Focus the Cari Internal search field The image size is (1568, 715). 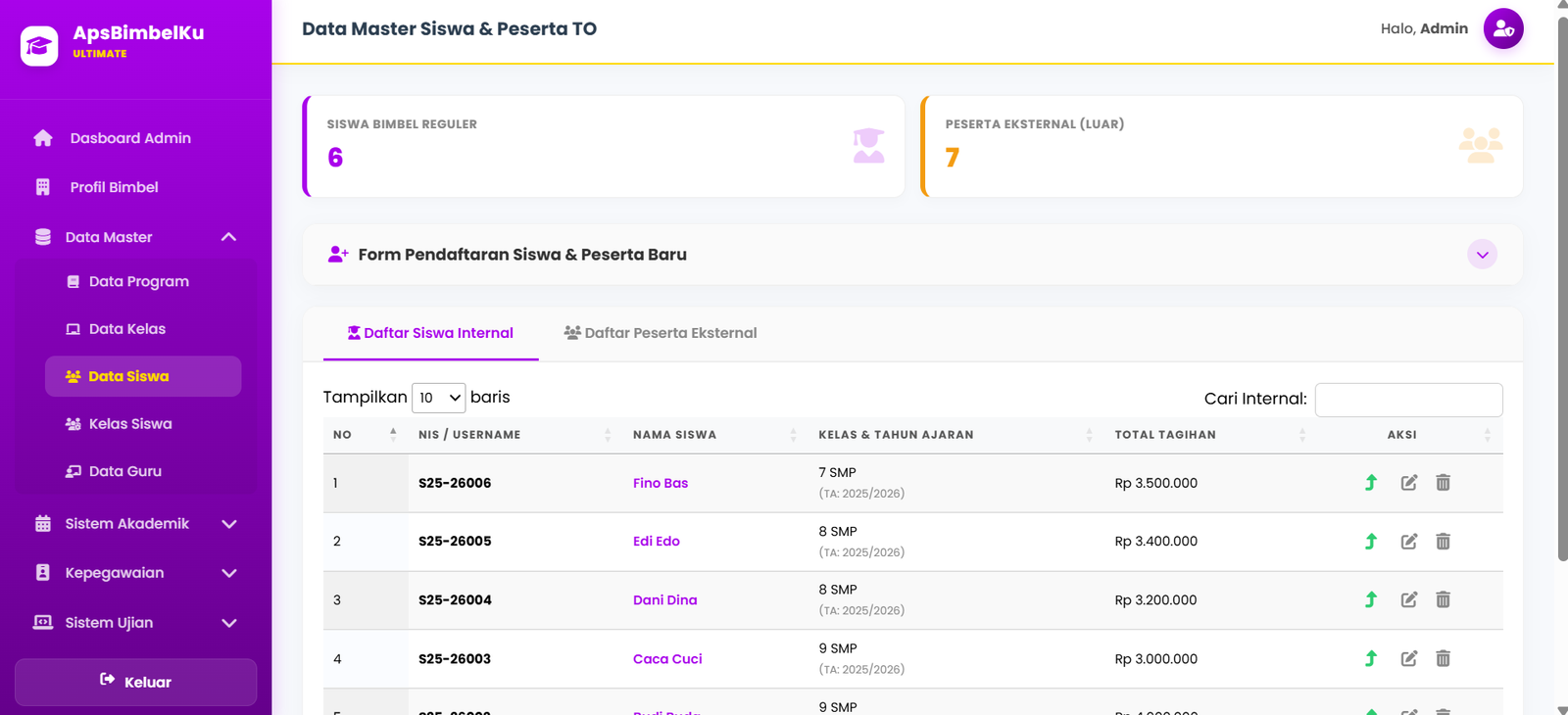pos(1408,400)
